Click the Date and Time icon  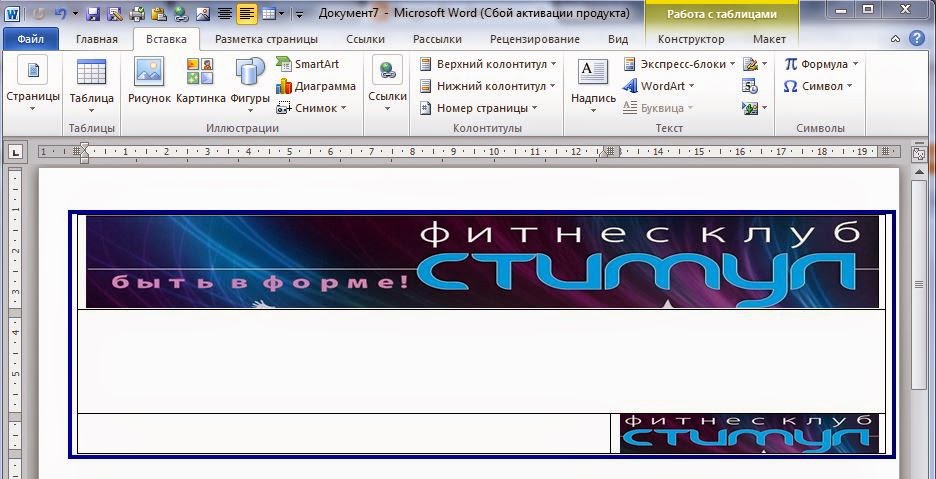tap(750, 86)
